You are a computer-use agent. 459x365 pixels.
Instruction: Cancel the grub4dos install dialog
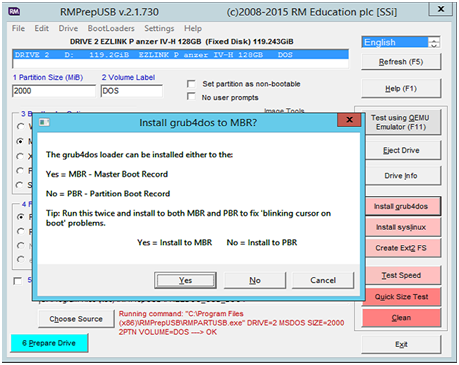click(323, 280)
